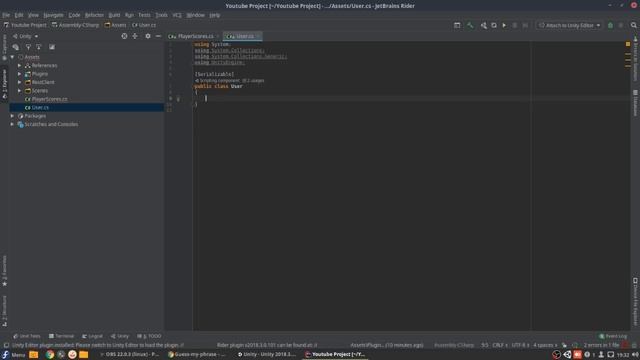Click the 4 spaces indent status entry
Viewport: 640px width, 360px height.
click(x=545, y=345)
